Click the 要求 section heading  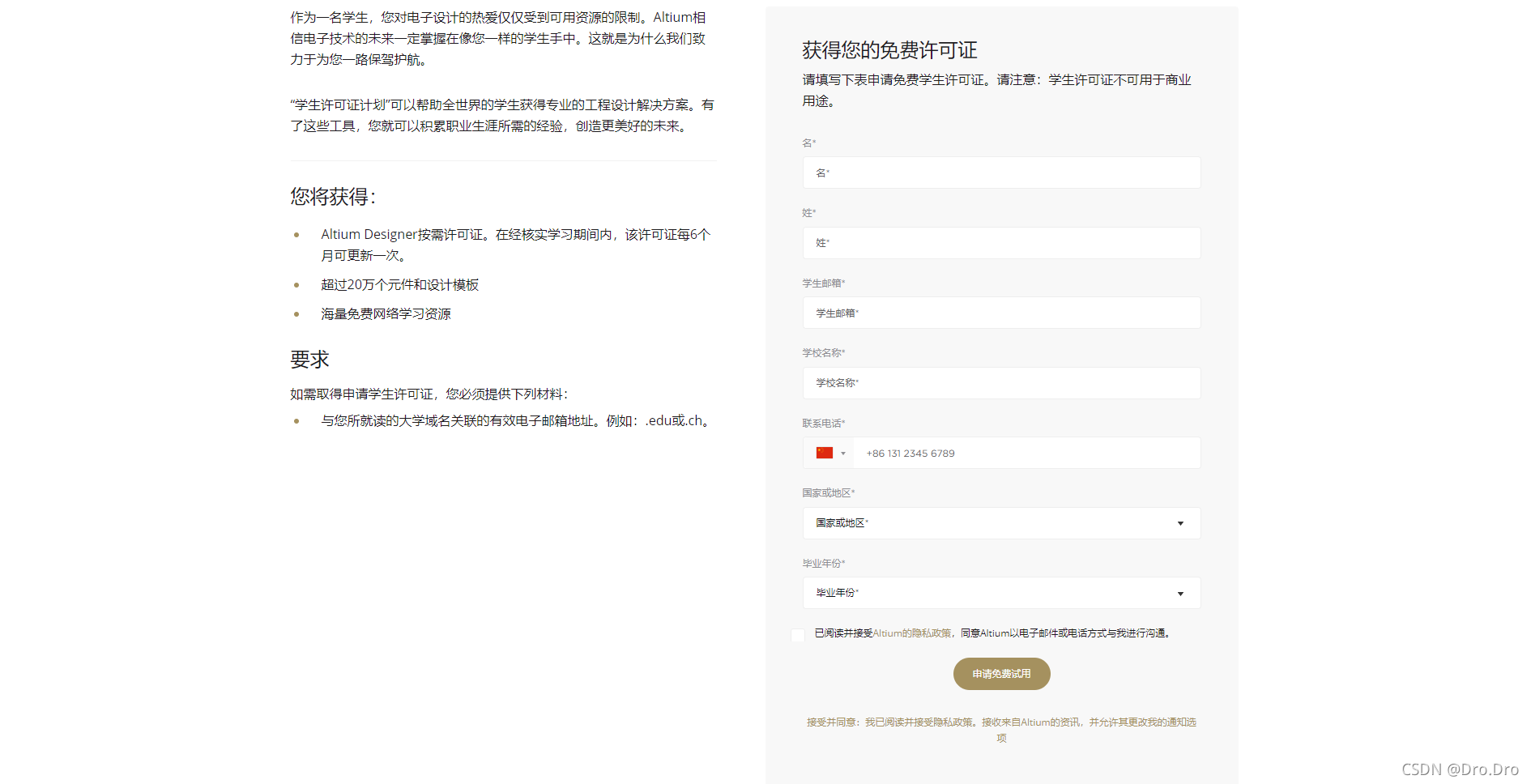click(x=309, y=360)
